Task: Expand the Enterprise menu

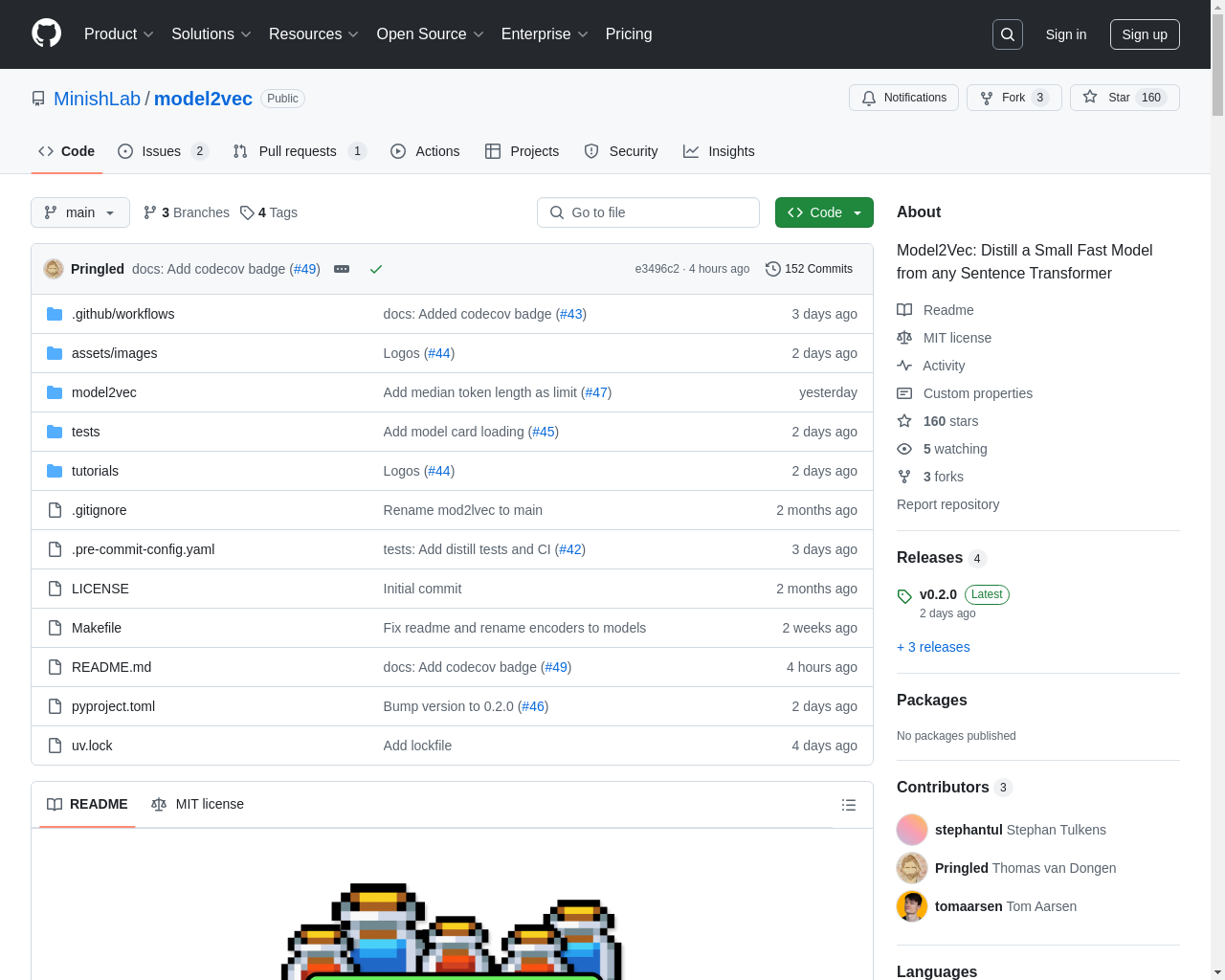Action: [x=545, y=34]
